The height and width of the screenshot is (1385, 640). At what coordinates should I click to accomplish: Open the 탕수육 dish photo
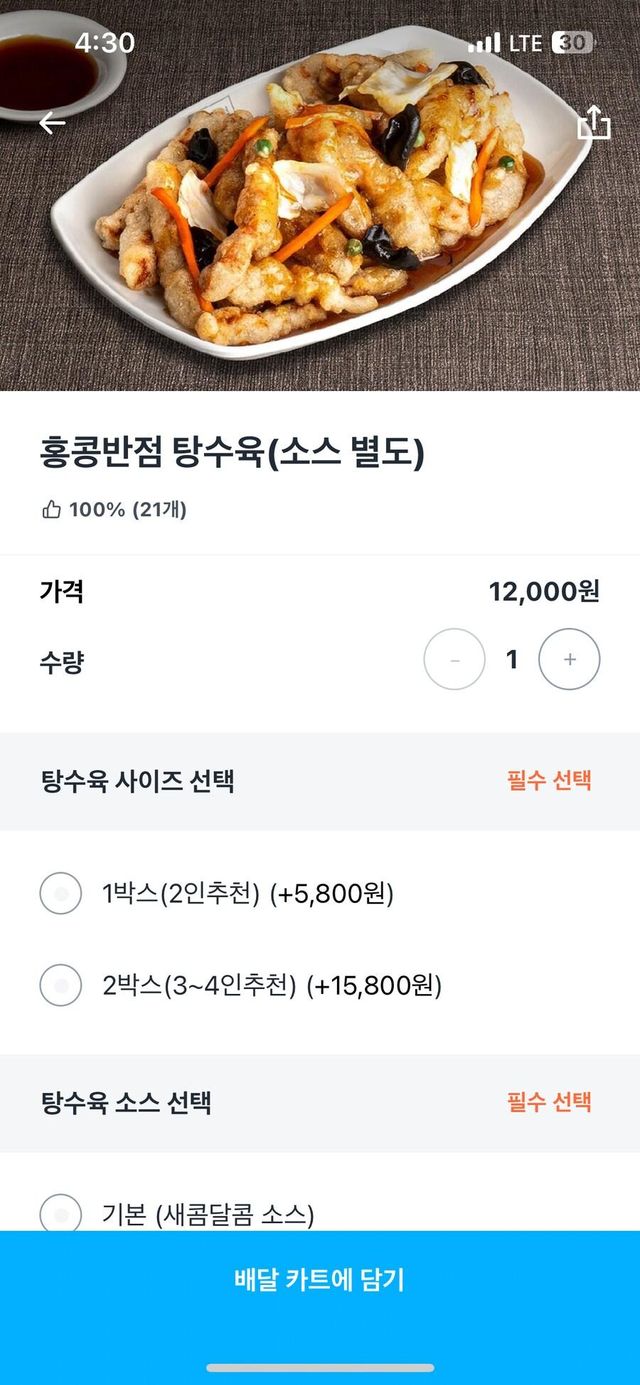[x=320, y=200]
